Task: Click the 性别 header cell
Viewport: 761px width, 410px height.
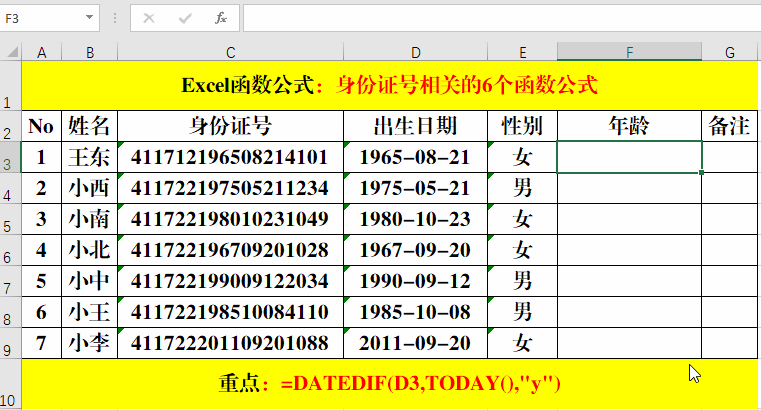Action: click(522, 126)
